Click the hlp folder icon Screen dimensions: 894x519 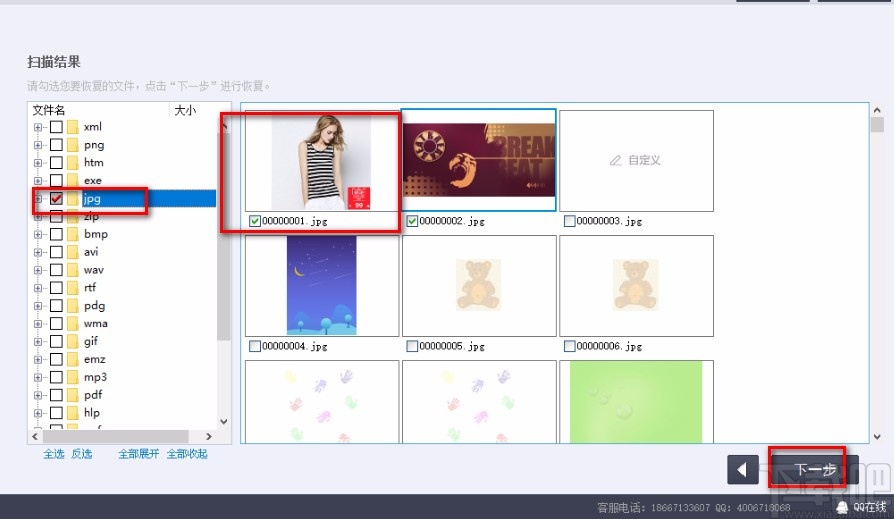click(72, 413)
